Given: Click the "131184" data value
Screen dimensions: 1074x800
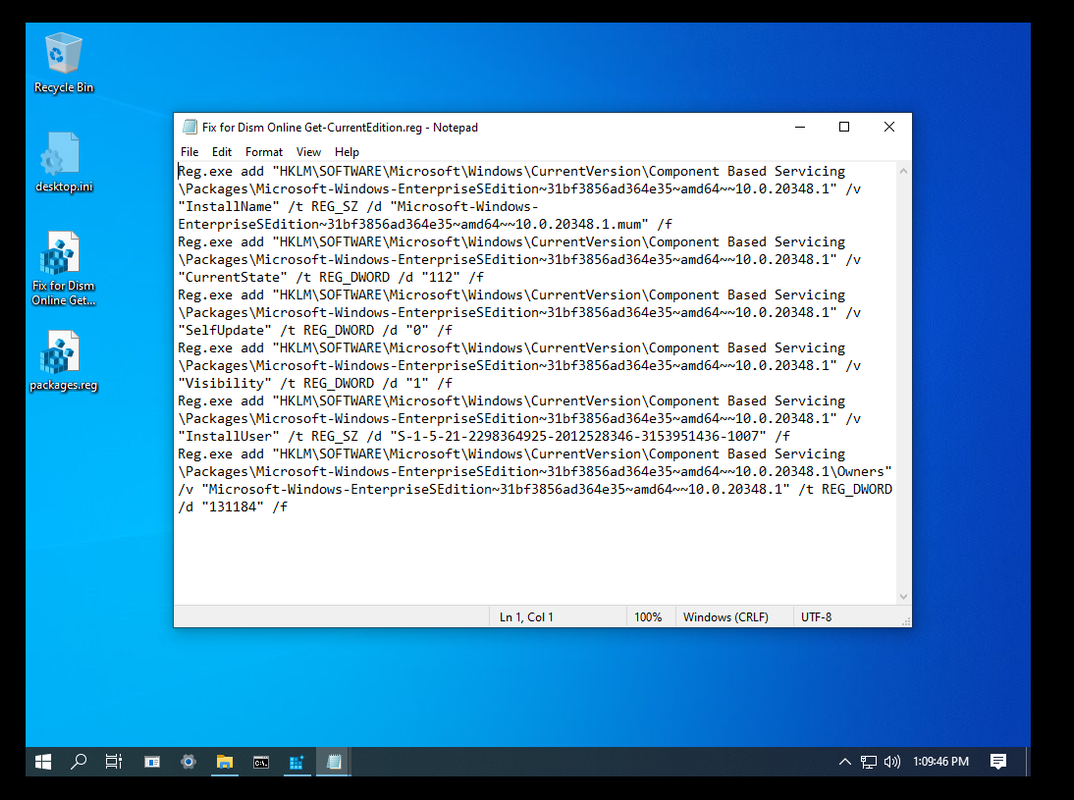Looking at the screenshot, I should [233, 507].
